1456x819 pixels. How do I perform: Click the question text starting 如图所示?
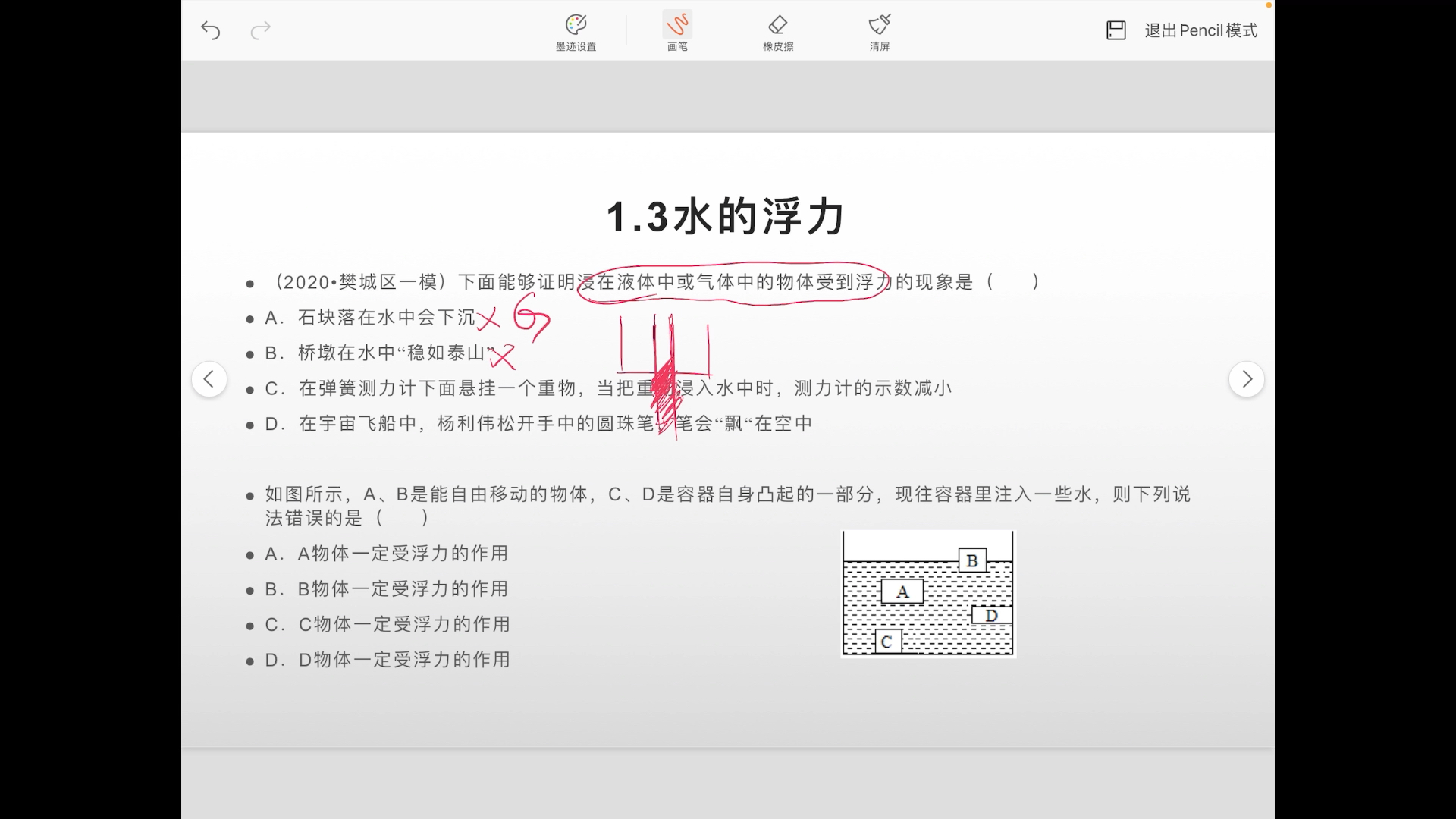pyautogui.click(x=727, y=506)
